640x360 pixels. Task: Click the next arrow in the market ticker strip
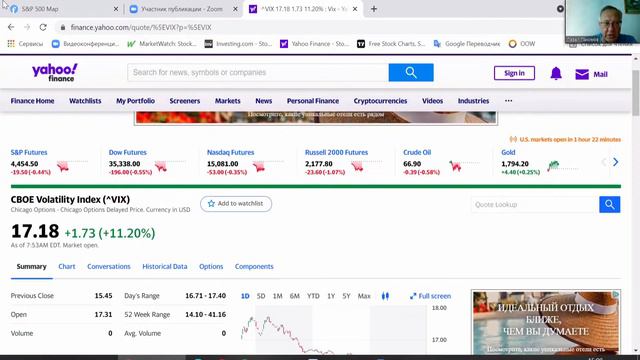point(616,162)
